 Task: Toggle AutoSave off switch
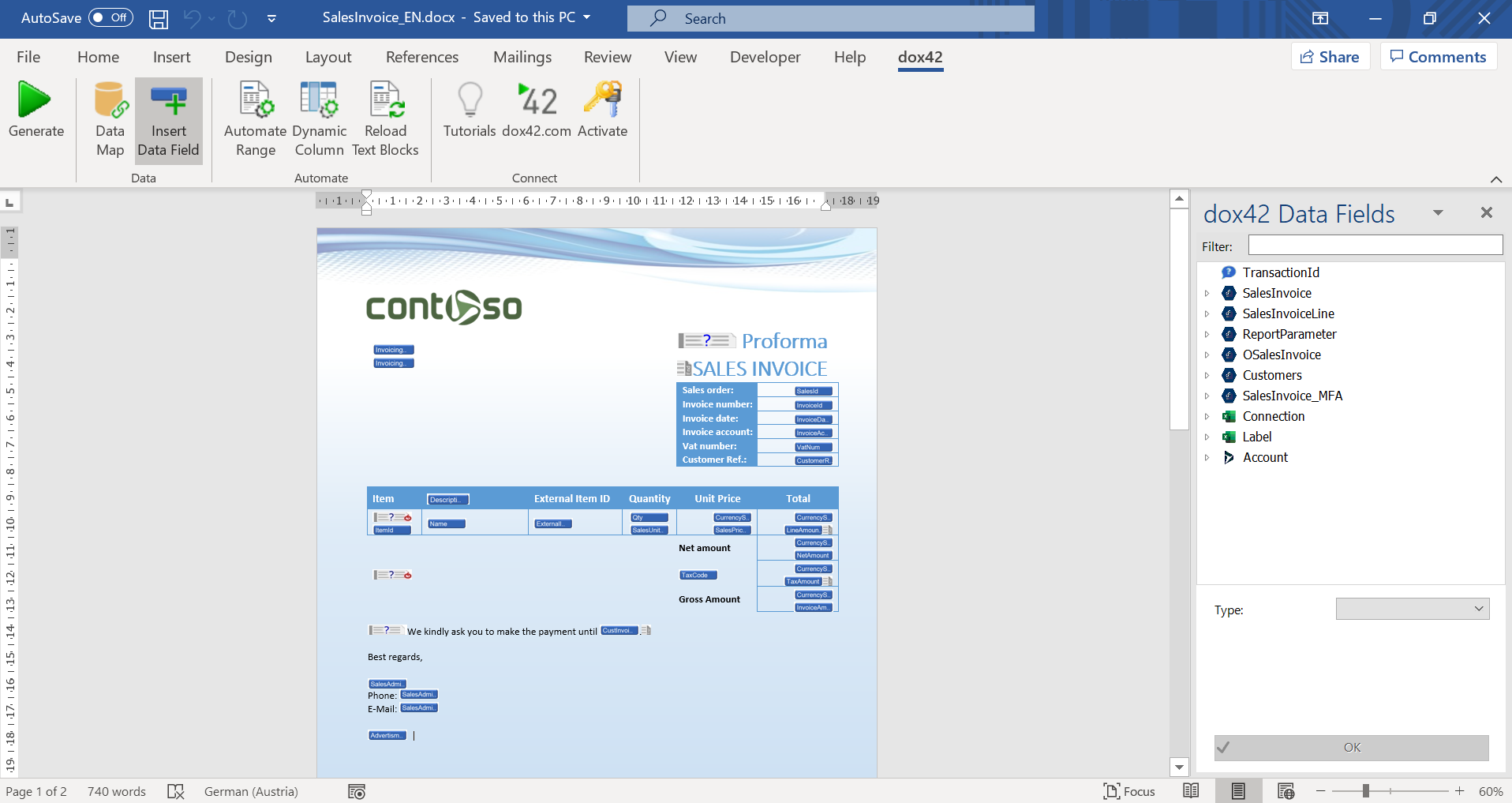tap(109, 17)
